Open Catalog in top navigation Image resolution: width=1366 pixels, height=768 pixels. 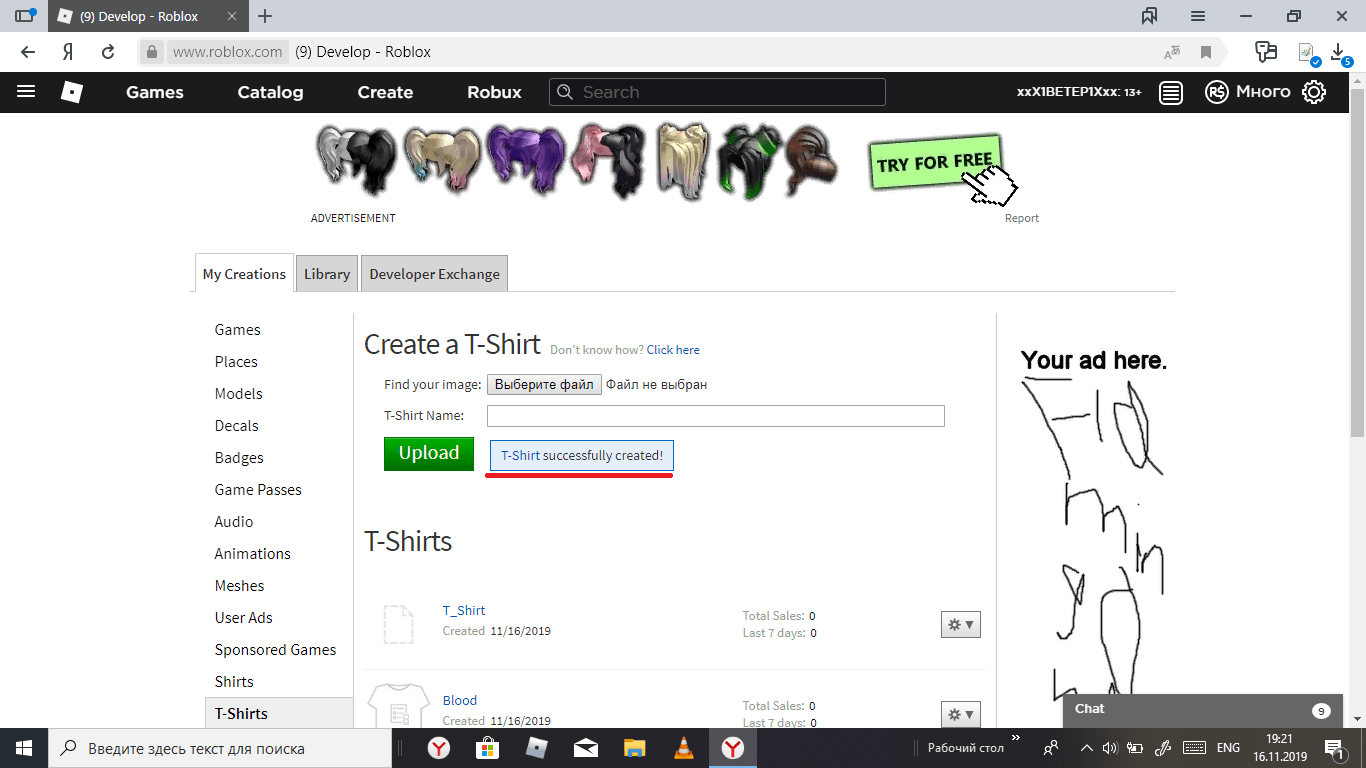(x=270, y=92)
